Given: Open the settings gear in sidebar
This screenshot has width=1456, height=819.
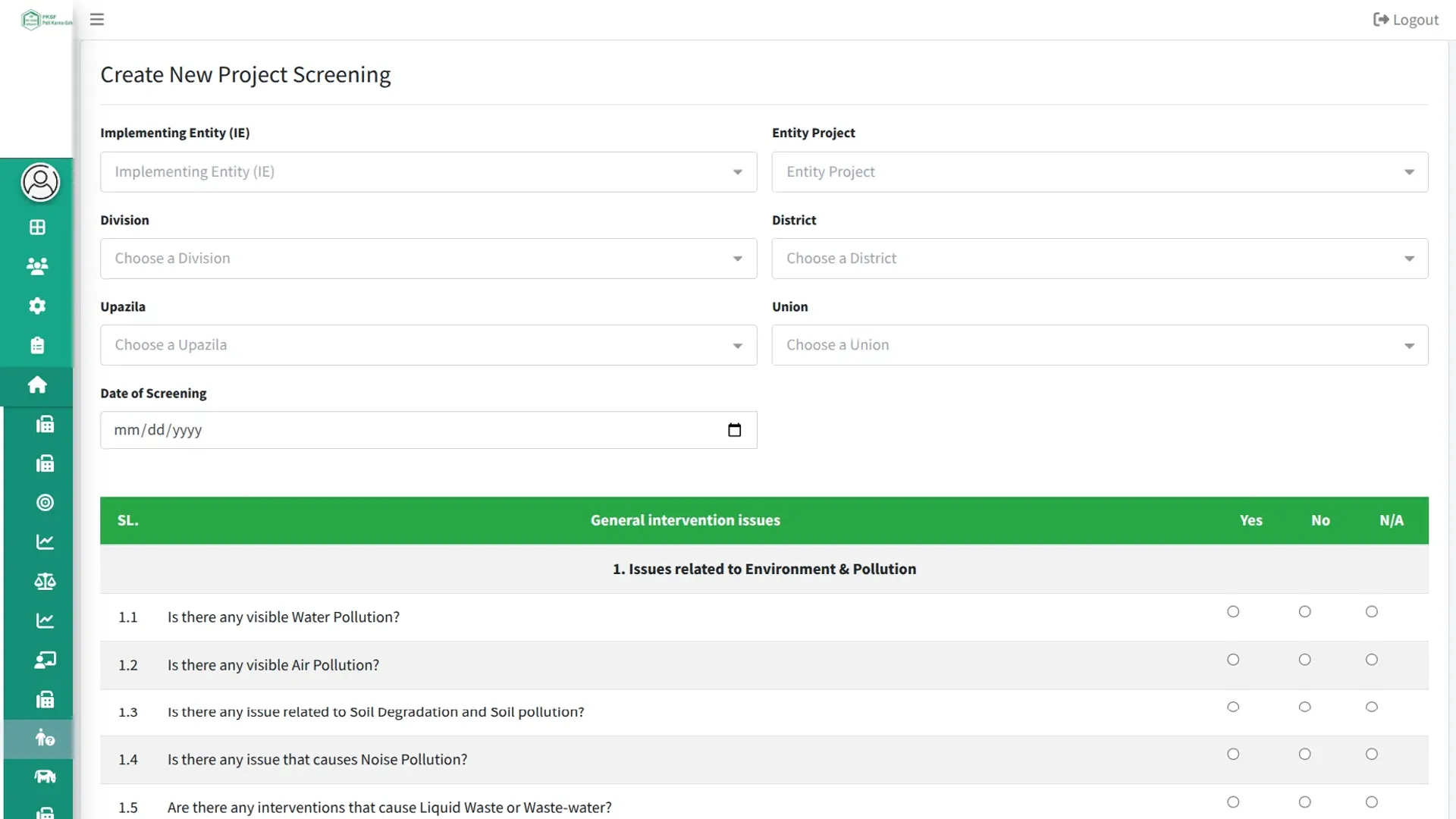Looking at the screenshot, I should click(37, 306).
